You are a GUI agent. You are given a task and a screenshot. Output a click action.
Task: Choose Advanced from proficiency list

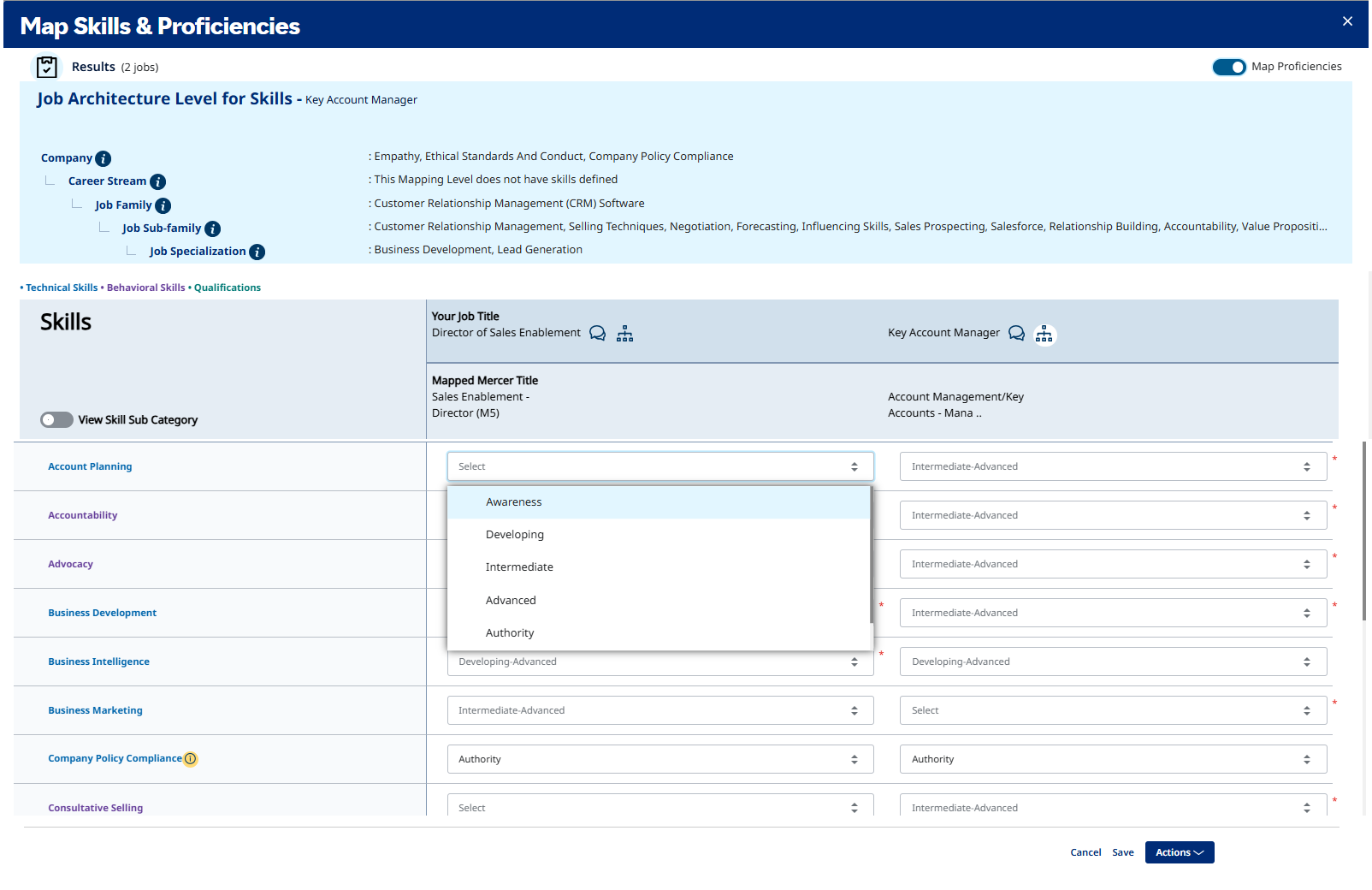coord(659,601)
